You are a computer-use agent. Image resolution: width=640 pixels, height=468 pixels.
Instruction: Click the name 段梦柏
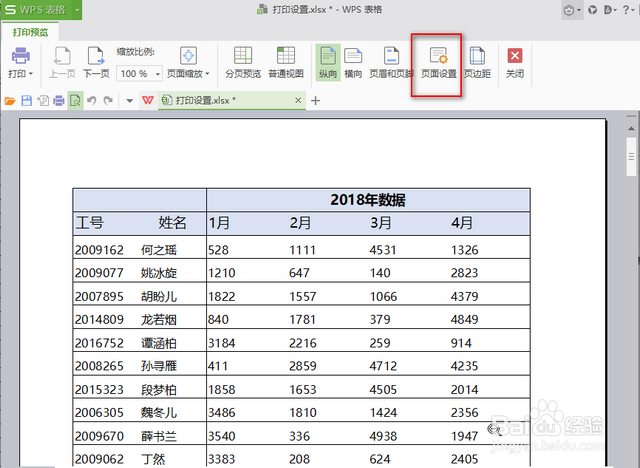pyautogui.click(x=159, y=389)
